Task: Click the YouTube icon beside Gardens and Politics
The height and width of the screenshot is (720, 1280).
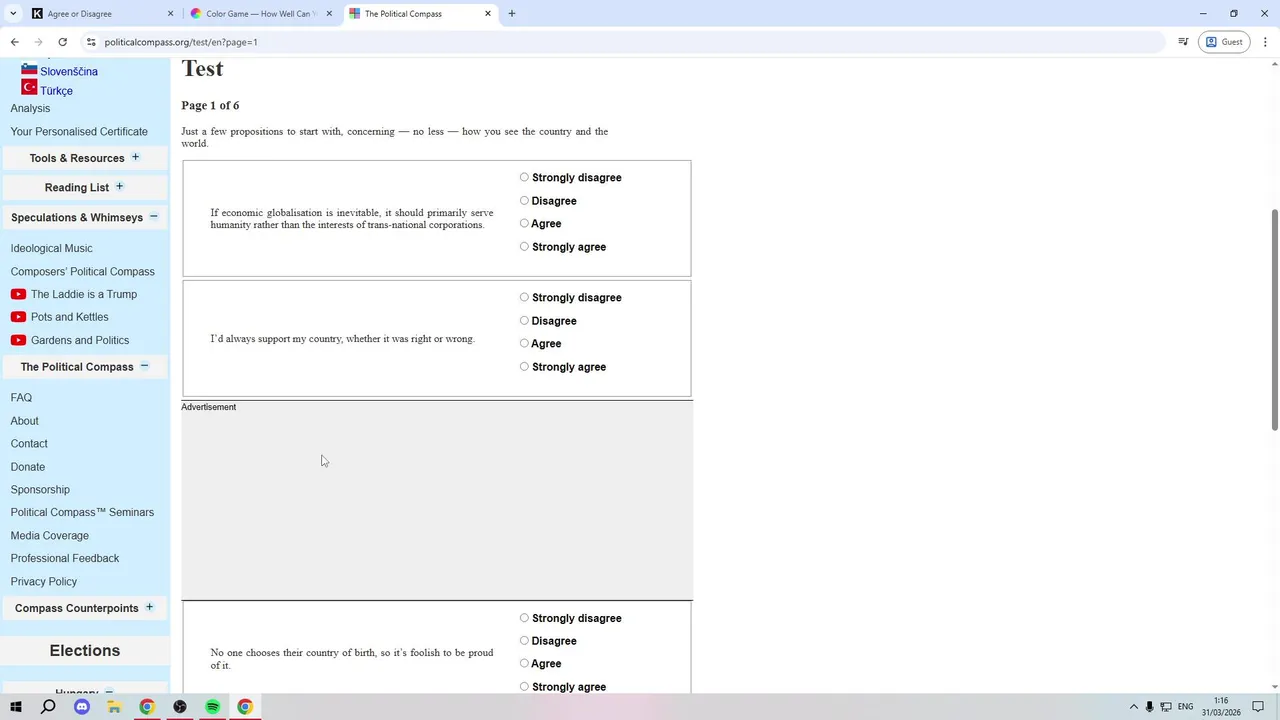Action: (18, 340)
